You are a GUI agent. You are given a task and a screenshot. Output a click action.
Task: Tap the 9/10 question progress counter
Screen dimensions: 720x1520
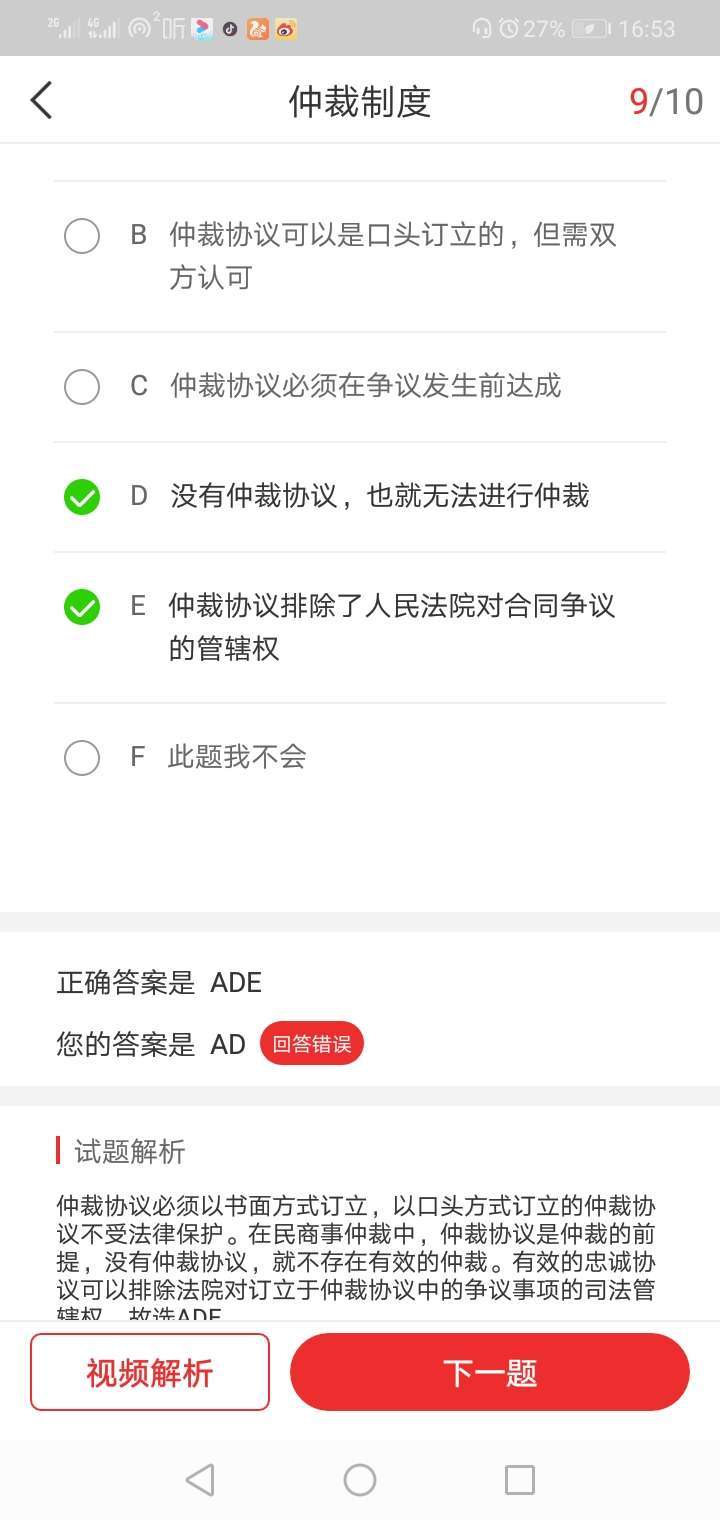point(666,102)
